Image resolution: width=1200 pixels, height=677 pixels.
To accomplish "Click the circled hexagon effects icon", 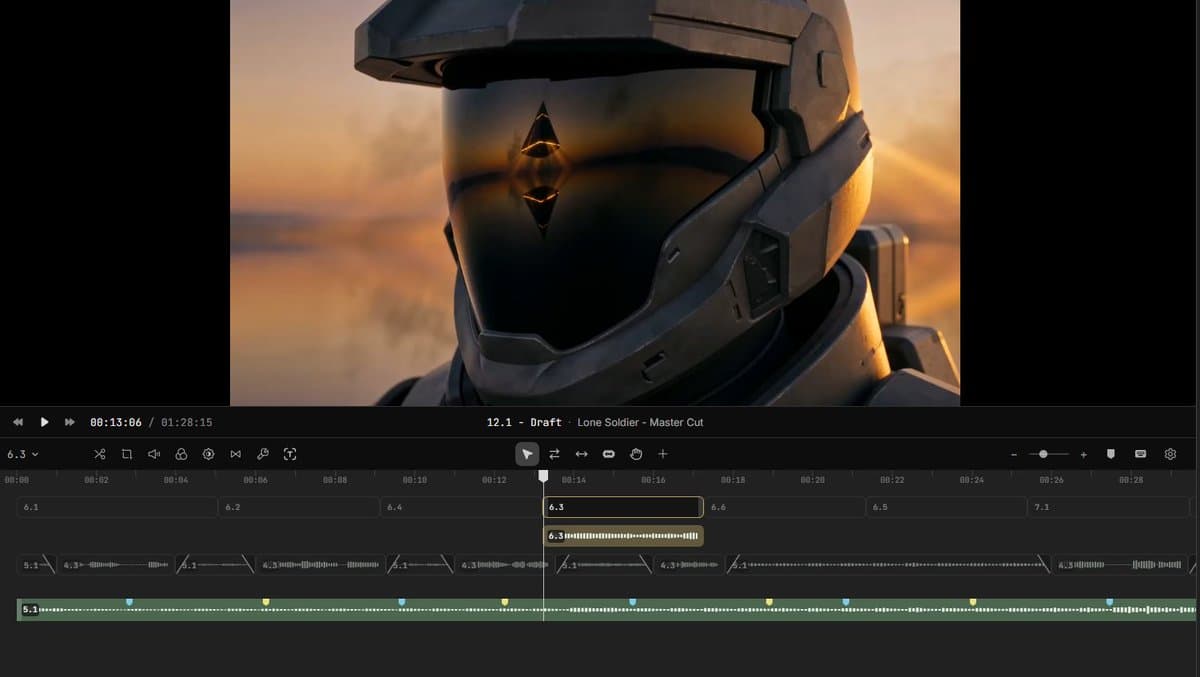I will click(208, 454).
